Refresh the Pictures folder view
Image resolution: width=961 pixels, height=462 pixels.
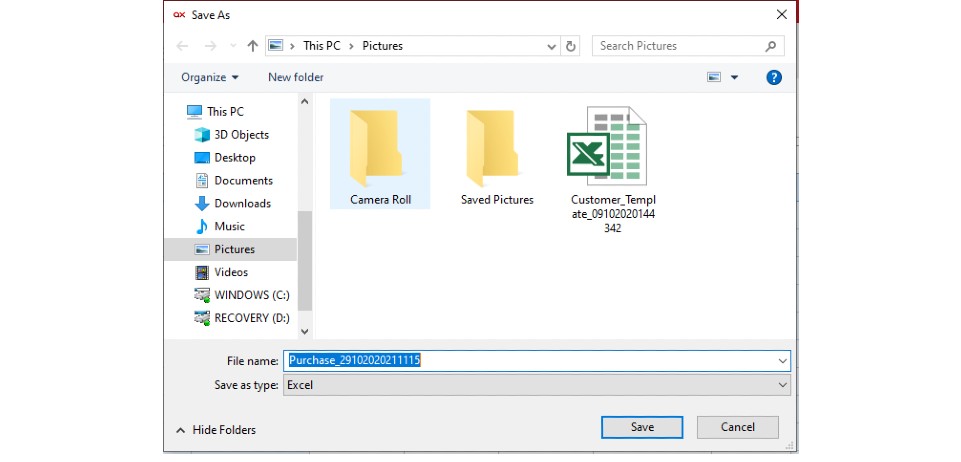[x=571, y=46]
